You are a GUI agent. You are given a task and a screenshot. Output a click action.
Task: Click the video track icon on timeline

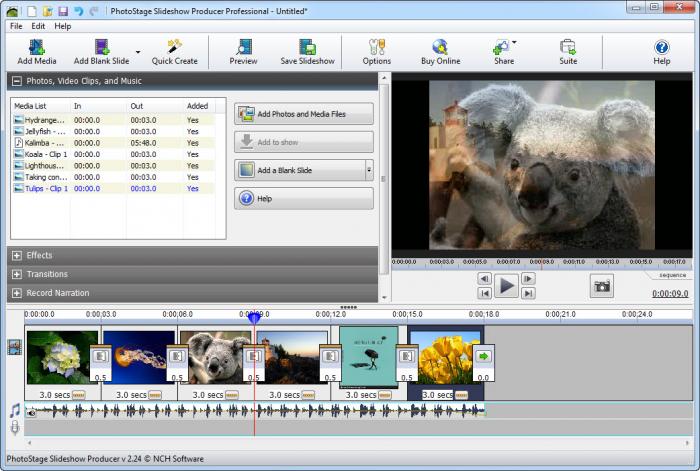[x=14, y=347]
